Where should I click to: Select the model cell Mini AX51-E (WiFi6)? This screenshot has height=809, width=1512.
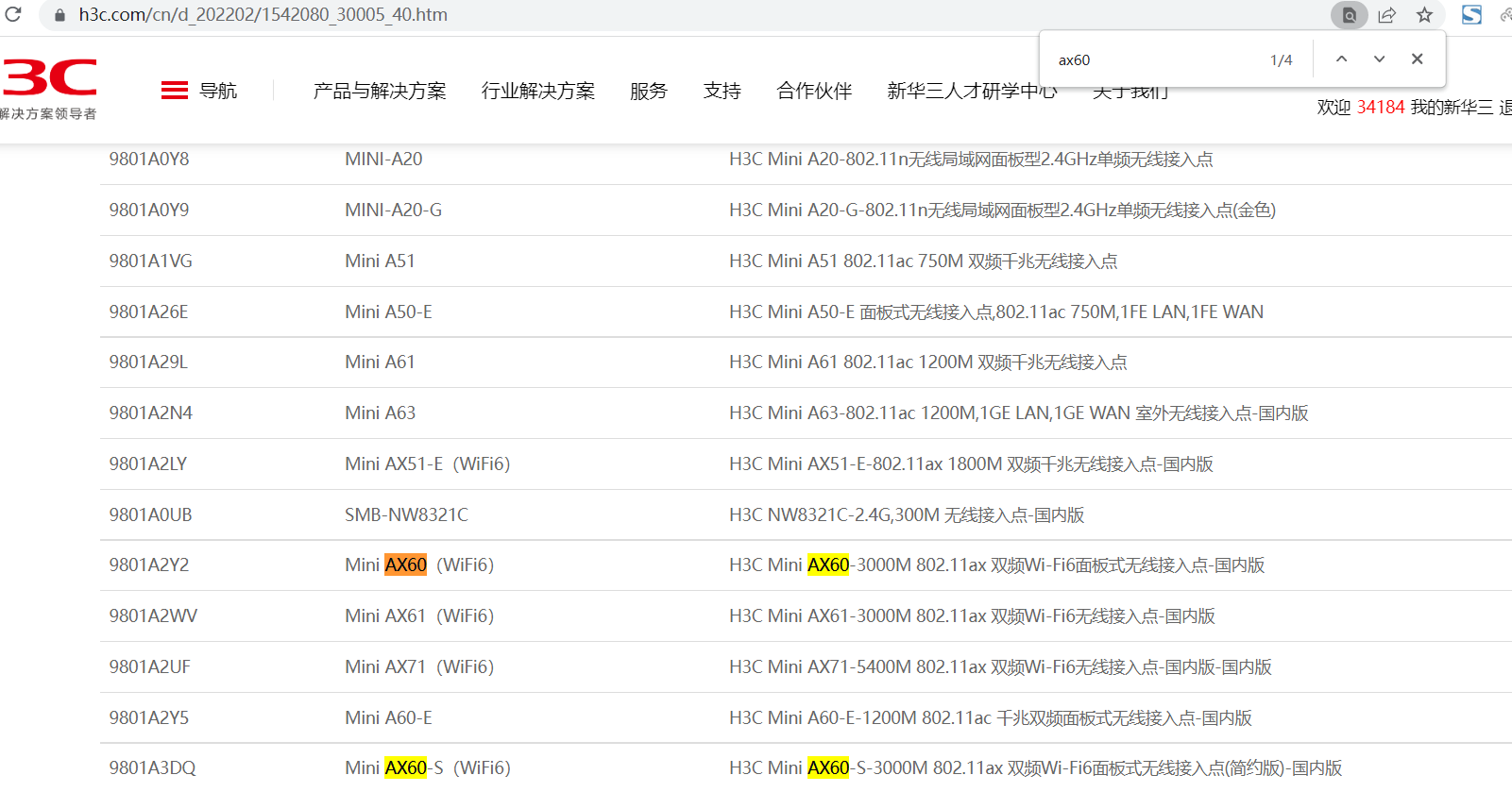tap(428, 464)
